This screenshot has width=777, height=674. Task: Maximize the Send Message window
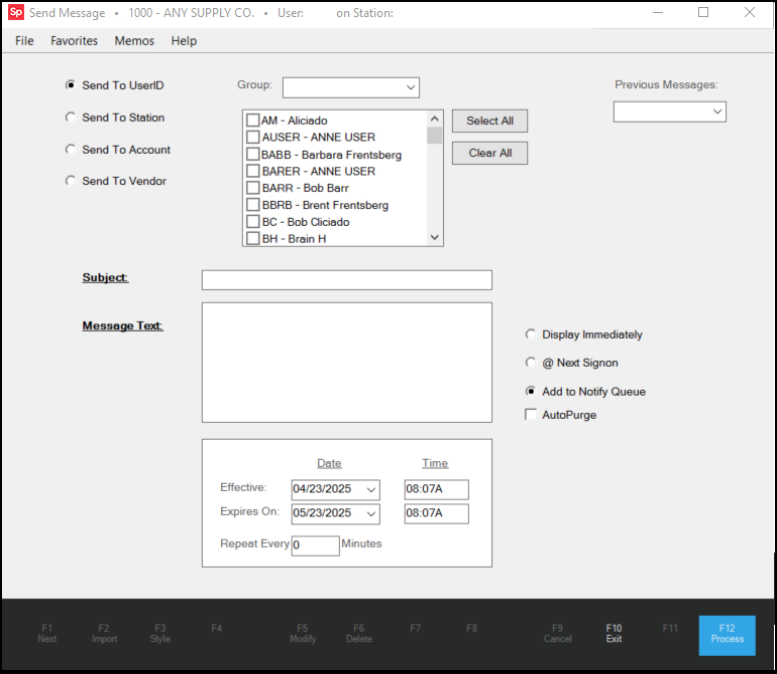click(x=703, y=12)
